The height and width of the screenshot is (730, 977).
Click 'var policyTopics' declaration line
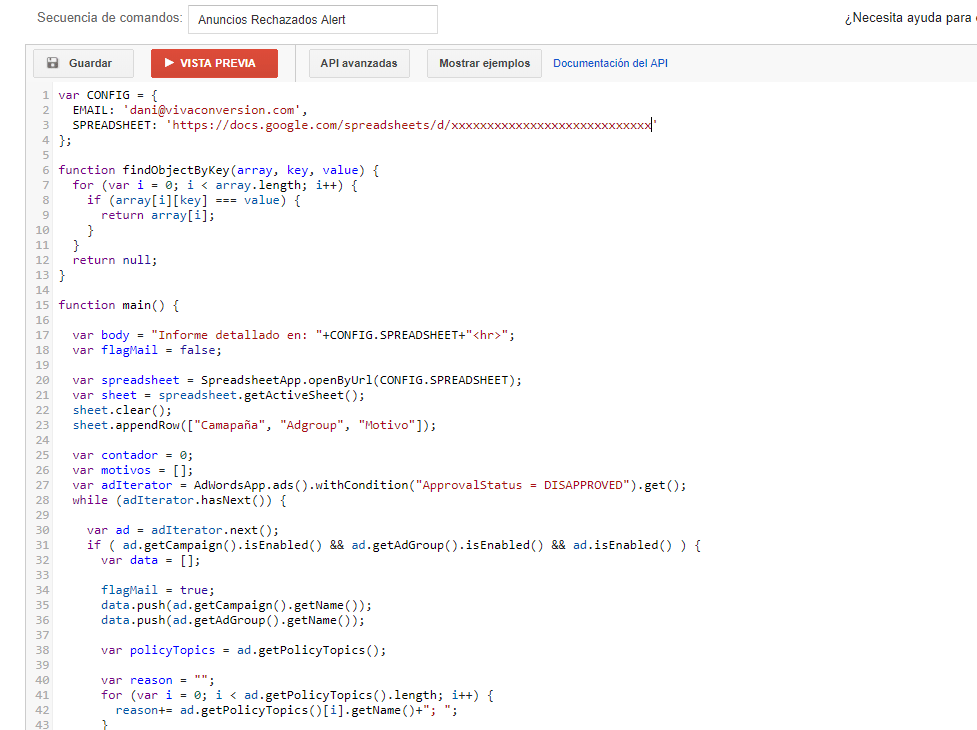coord(244,650)
